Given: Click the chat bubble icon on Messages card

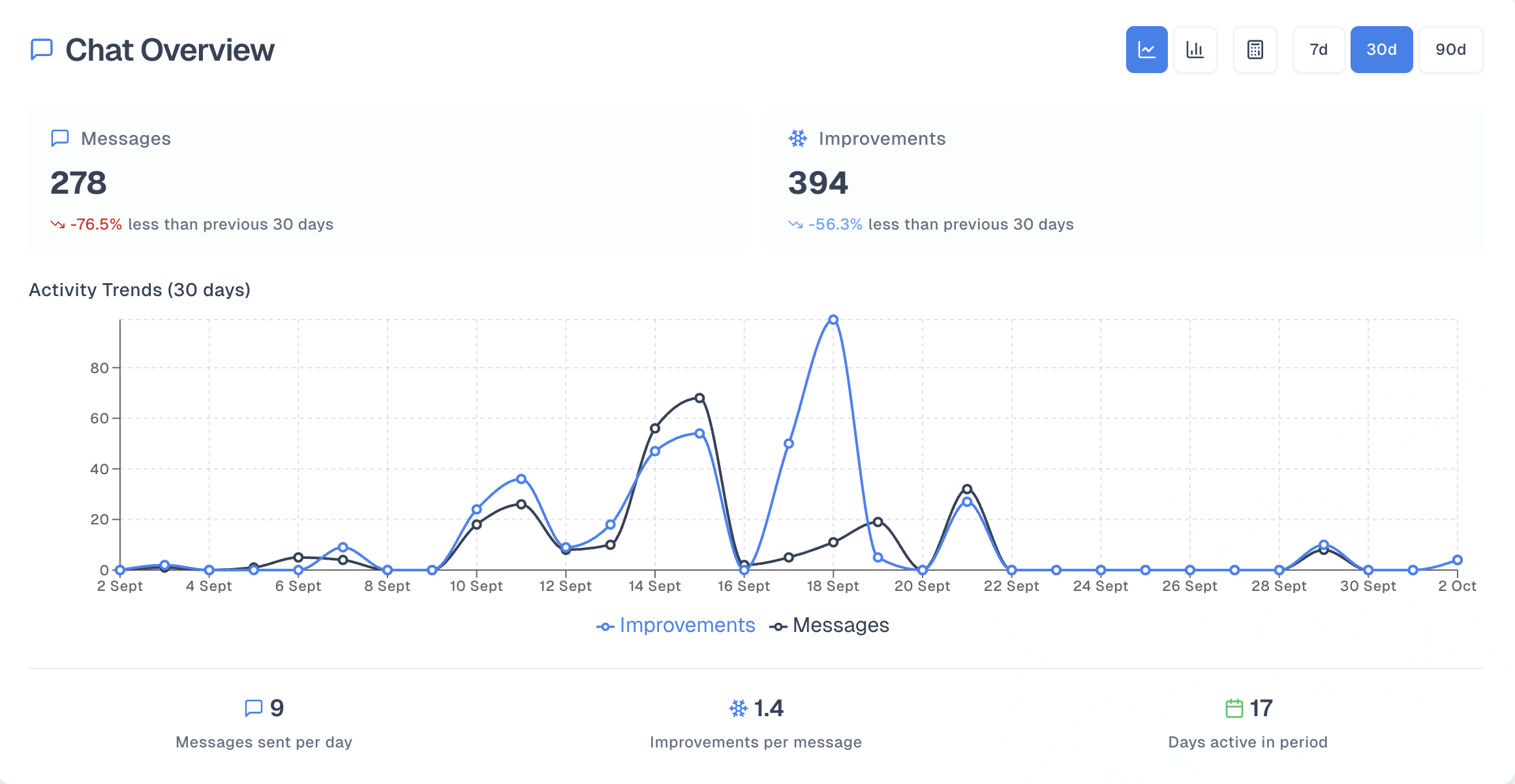Looking at the screenshot, I should point(59,138).
